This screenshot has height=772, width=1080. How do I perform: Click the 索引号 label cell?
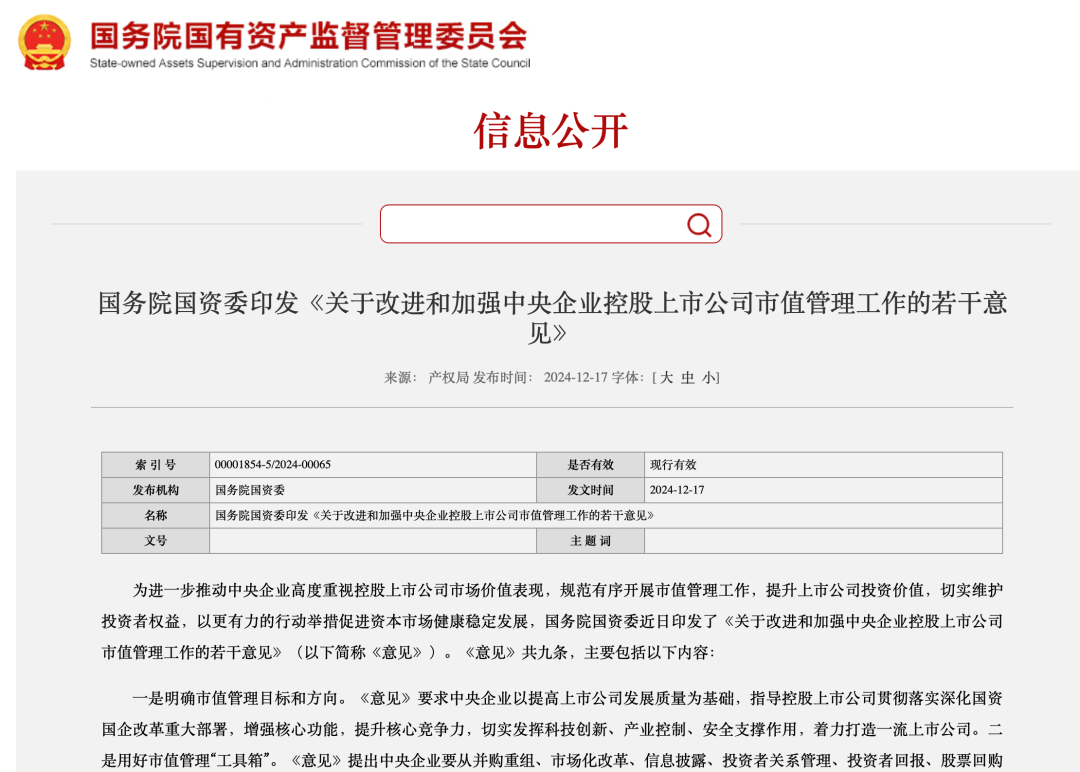[155, 465]
